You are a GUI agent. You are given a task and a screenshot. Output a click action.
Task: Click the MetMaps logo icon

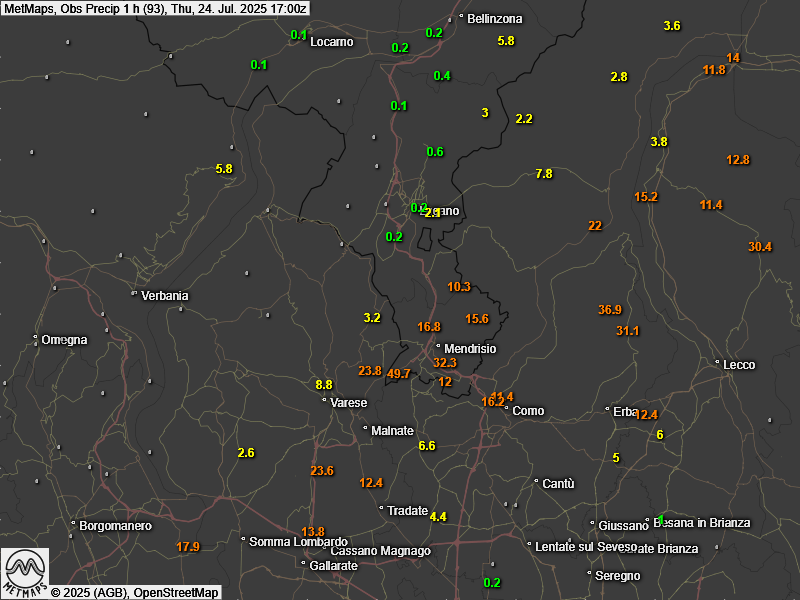tap(25, 570)
